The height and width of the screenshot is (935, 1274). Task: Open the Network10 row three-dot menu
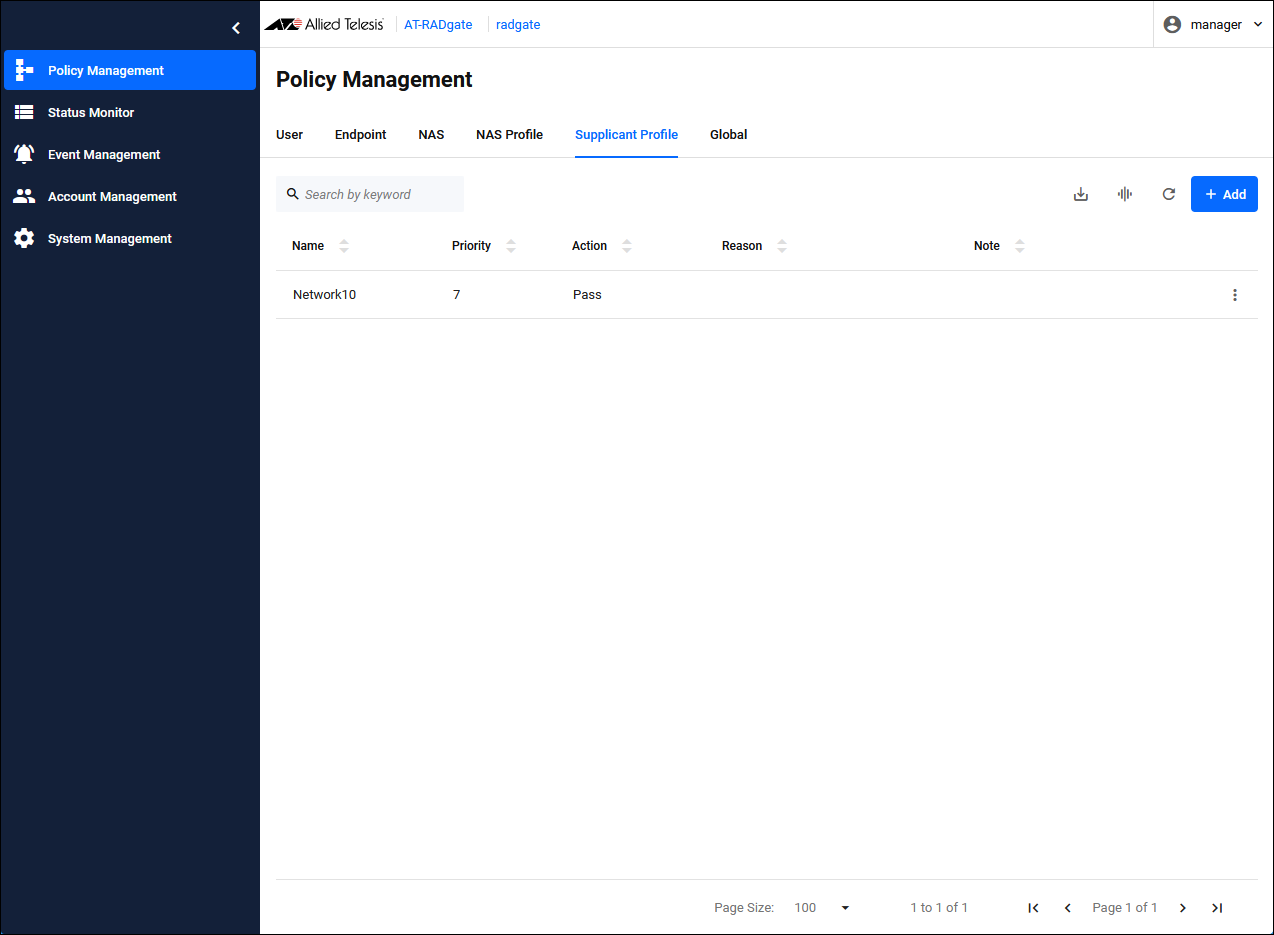[x=1235, y=295]
